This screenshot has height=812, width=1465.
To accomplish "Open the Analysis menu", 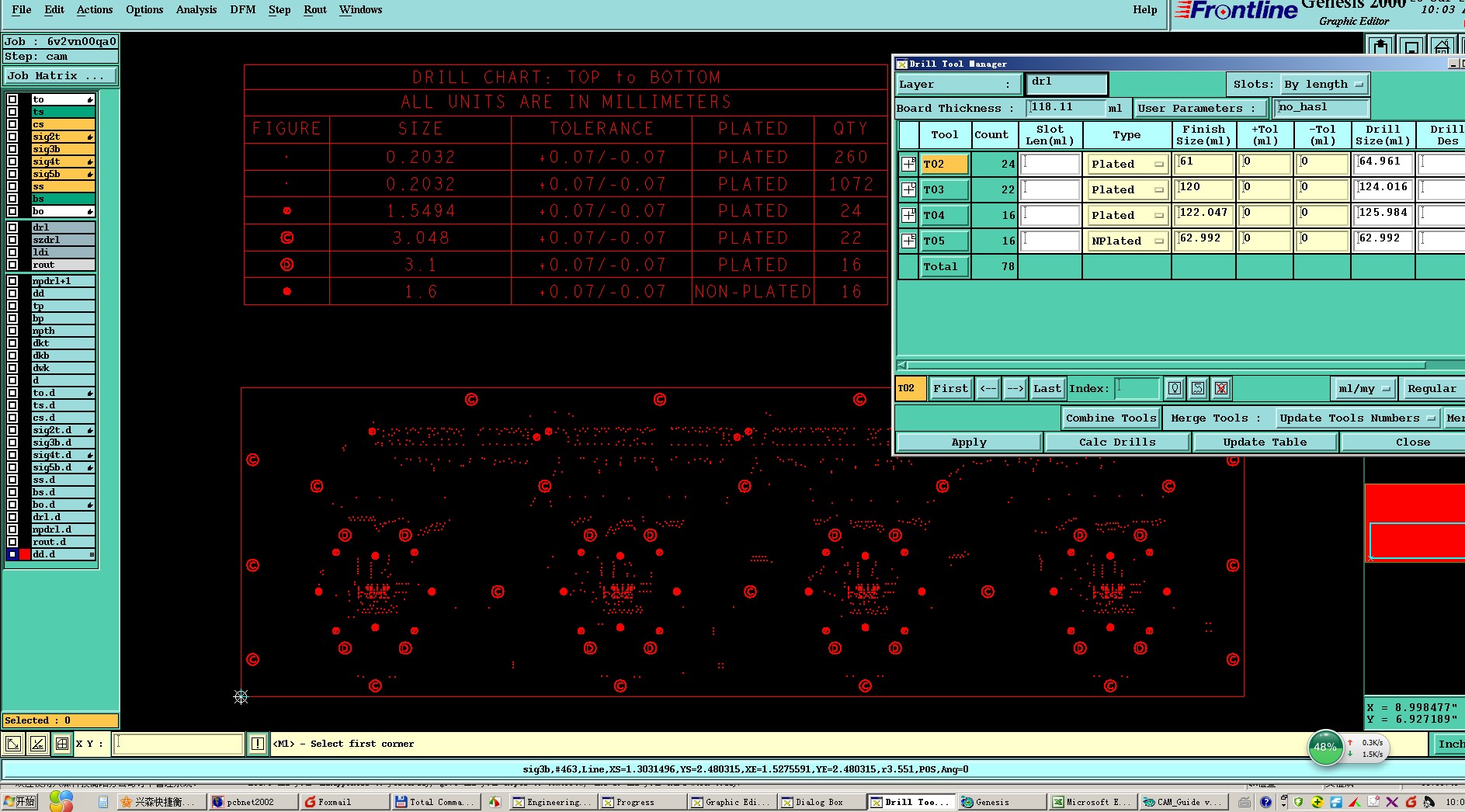I will (x=196, y=9).
